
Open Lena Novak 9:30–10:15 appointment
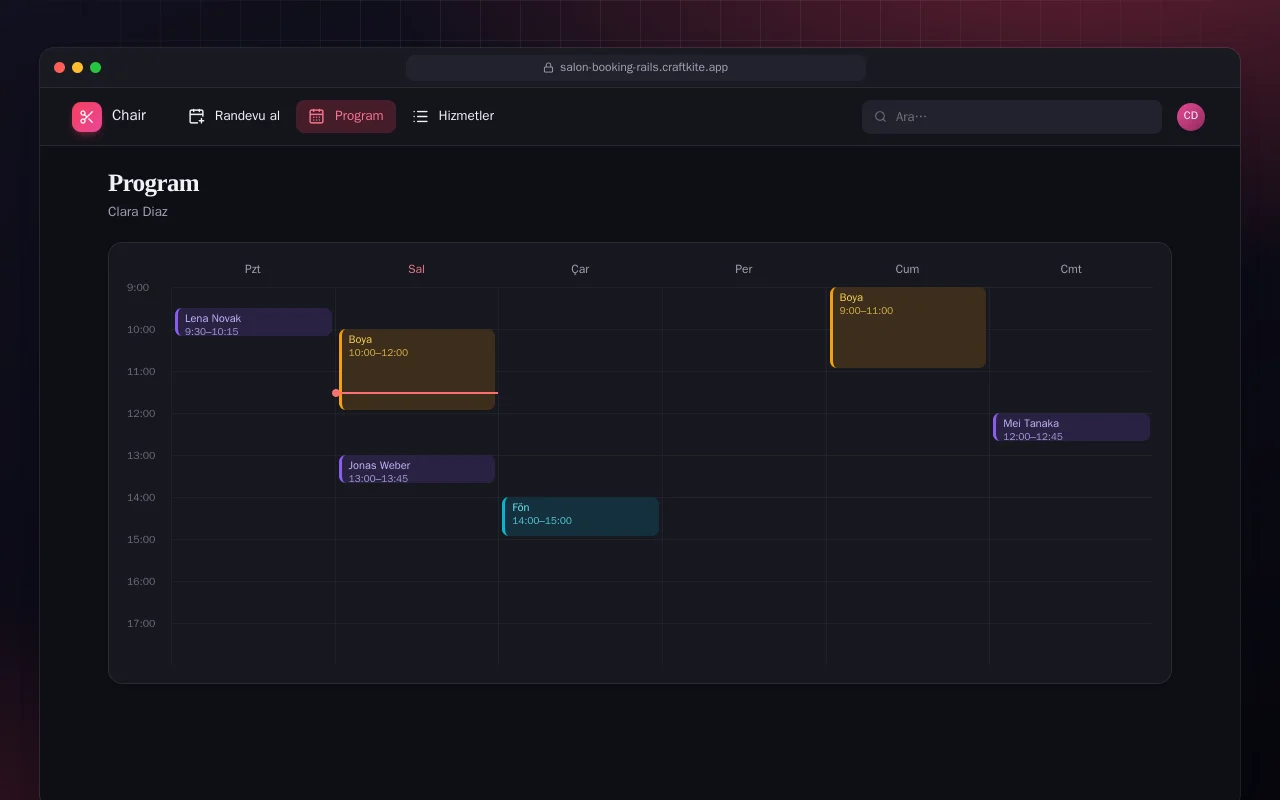click(x=253, y=322)
